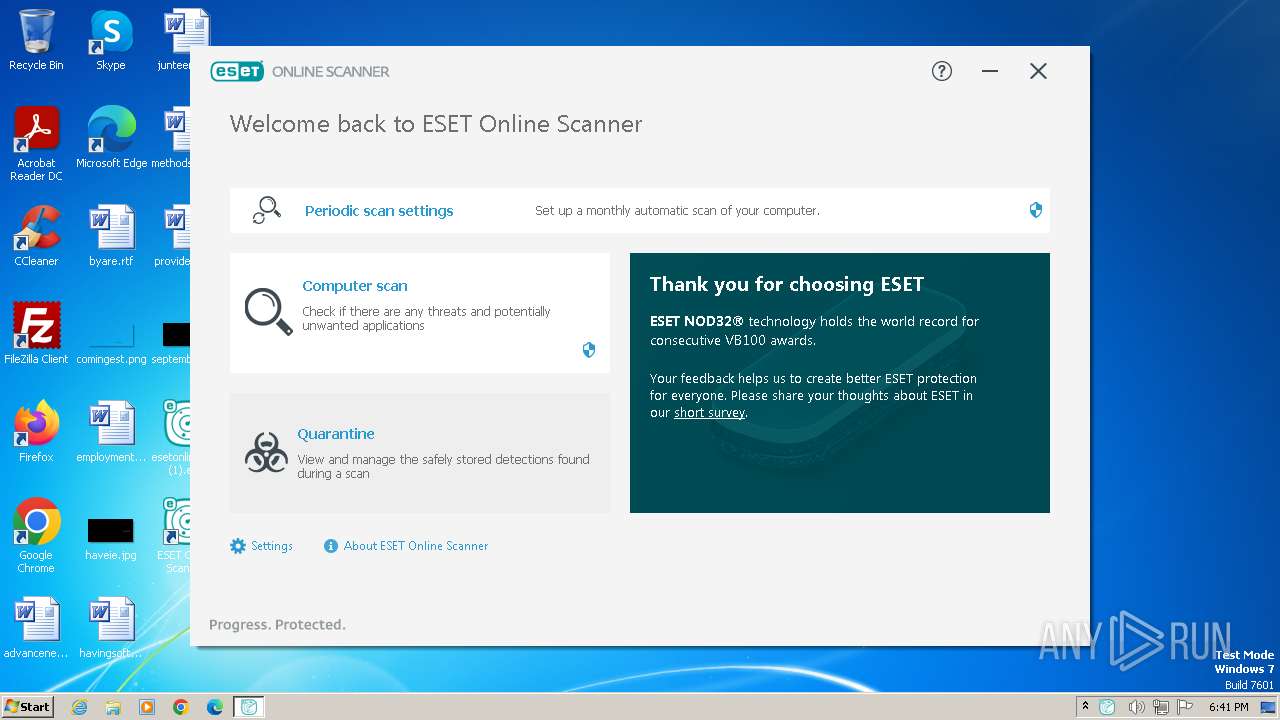Launch Edge from the taskbar
1280x720 pixels.
tap(215, 707)
